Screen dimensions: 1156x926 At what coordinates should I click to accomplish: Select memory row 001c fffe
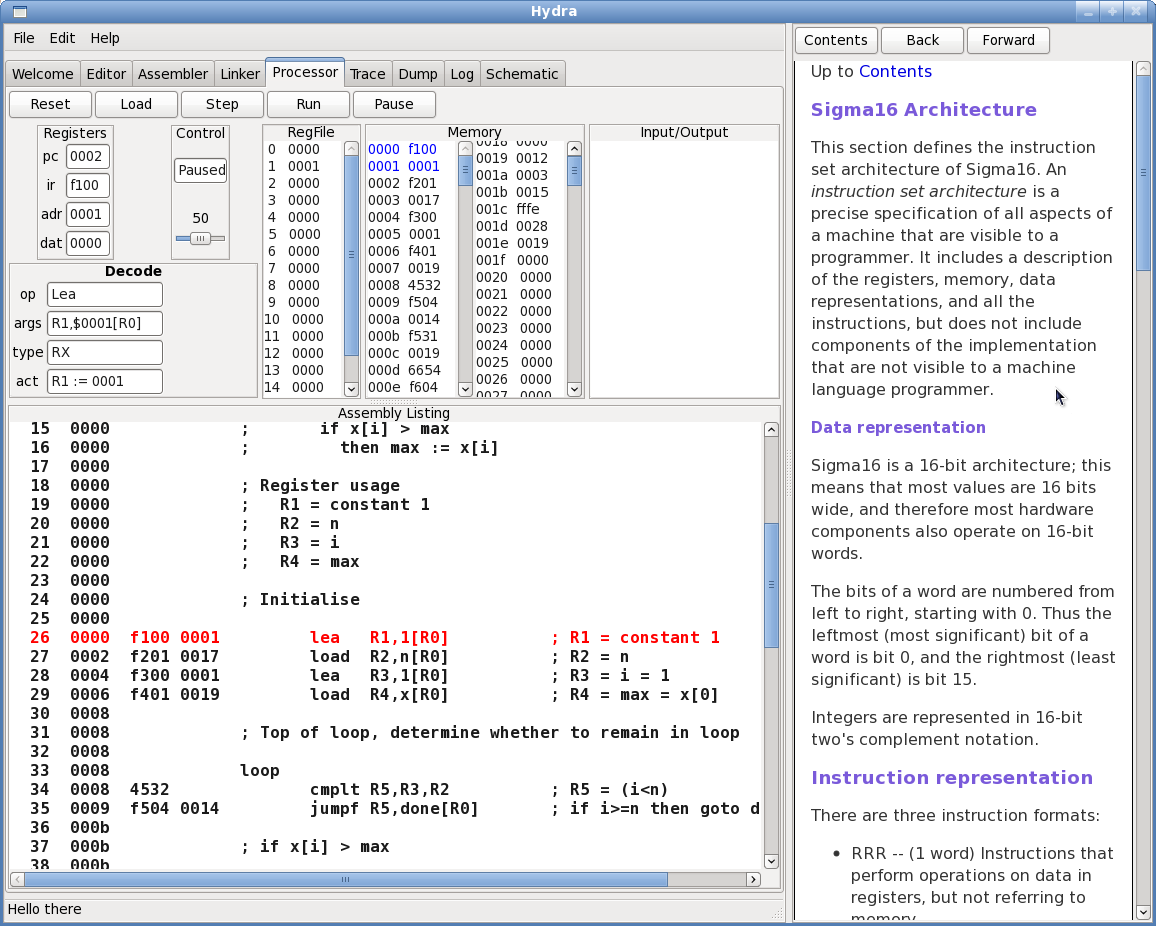[x=520, y=209]
